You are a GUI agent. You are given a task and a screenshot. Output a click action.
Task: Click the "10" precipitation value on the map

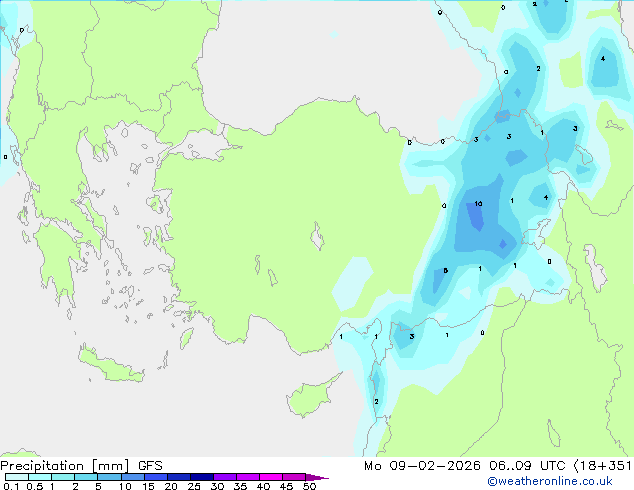[478, 203]
